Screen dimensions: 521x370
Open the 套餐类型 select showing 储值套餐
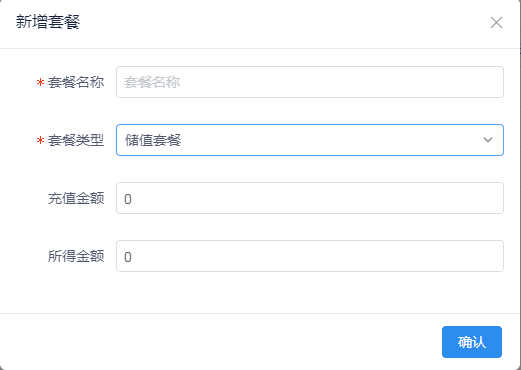pyautogui.click(x=310, y=140)
